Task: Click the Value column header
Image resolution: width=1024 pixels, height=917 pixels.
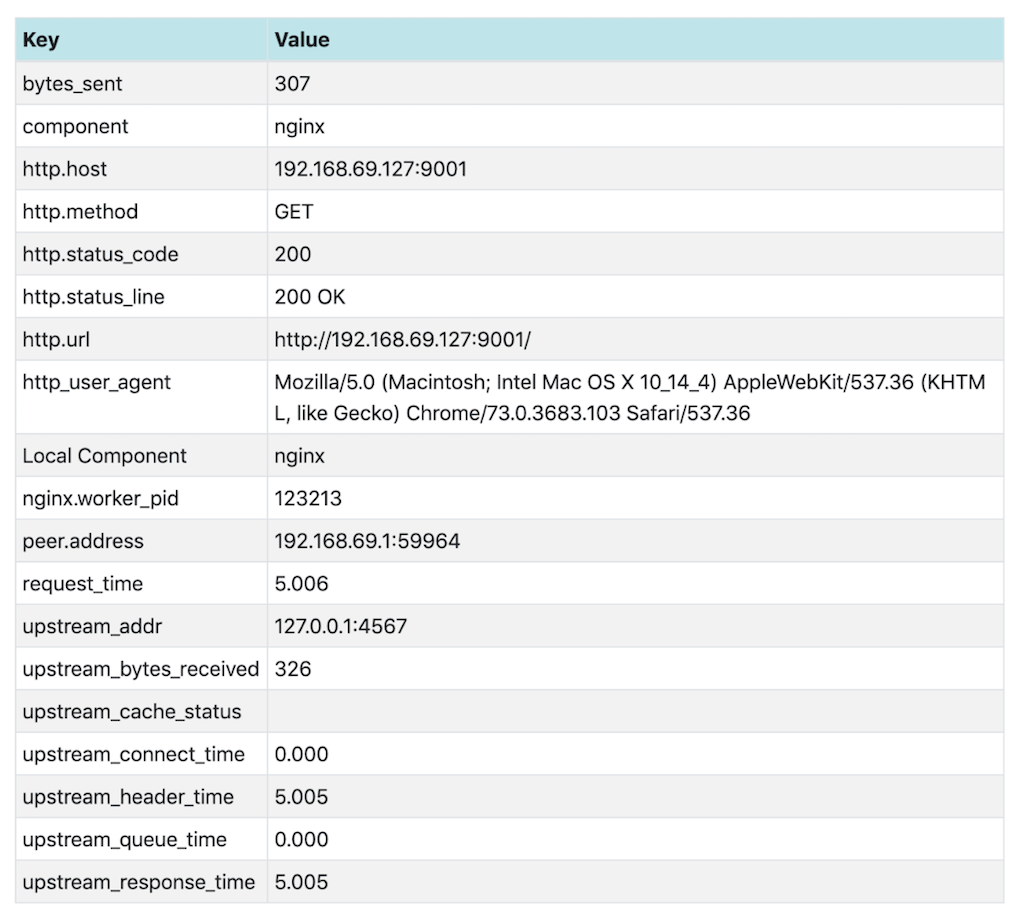Action: pos(302,40)
